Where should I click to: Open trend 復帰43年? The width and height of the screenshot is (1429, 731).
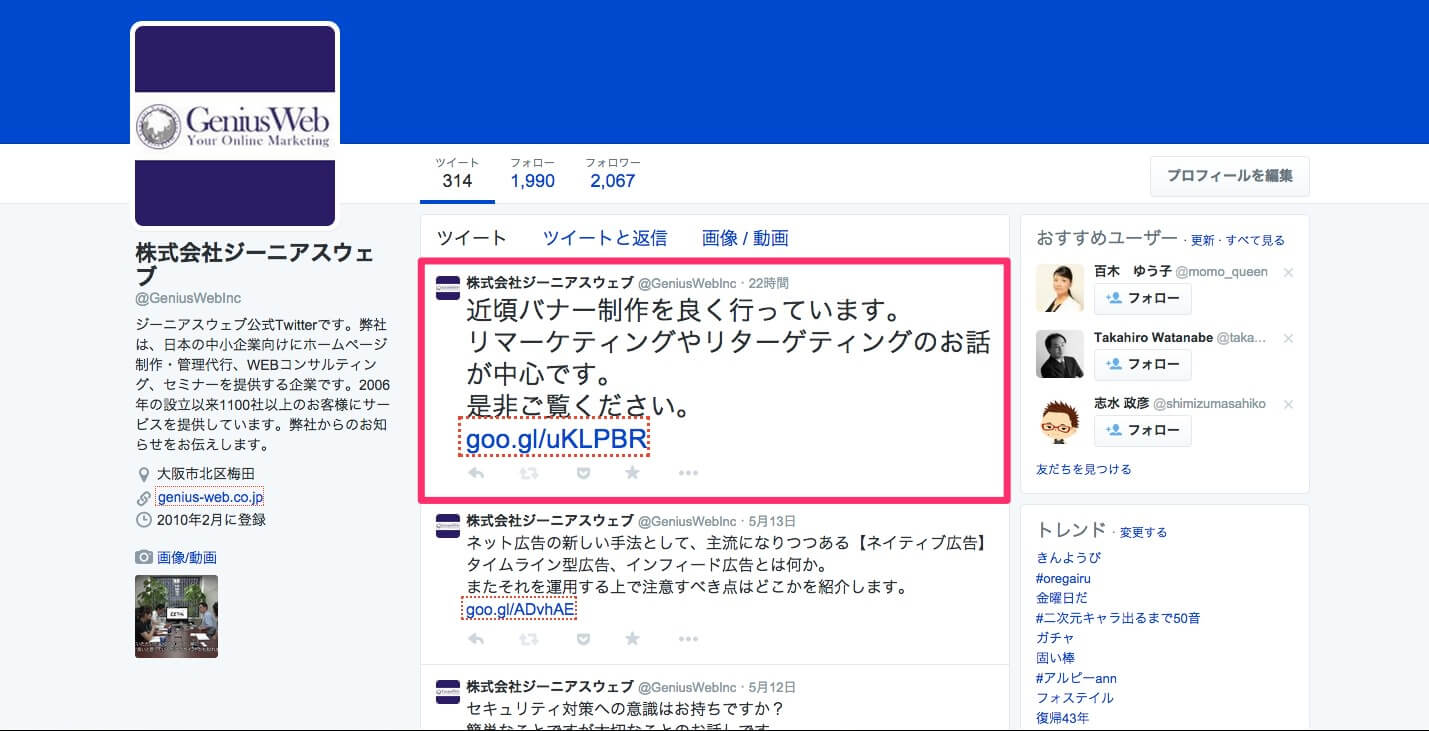pos(1063,718)
